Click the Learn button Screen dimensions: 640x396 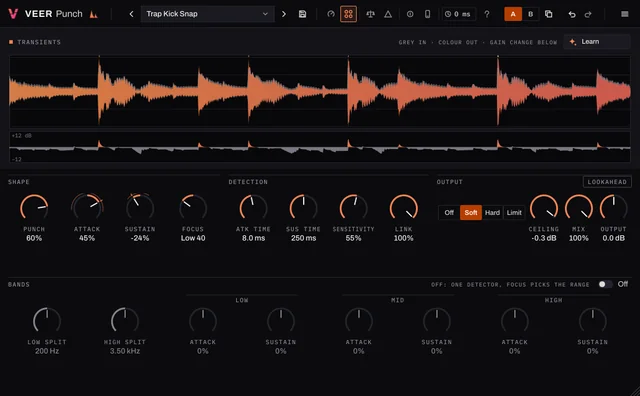(597, 42)
